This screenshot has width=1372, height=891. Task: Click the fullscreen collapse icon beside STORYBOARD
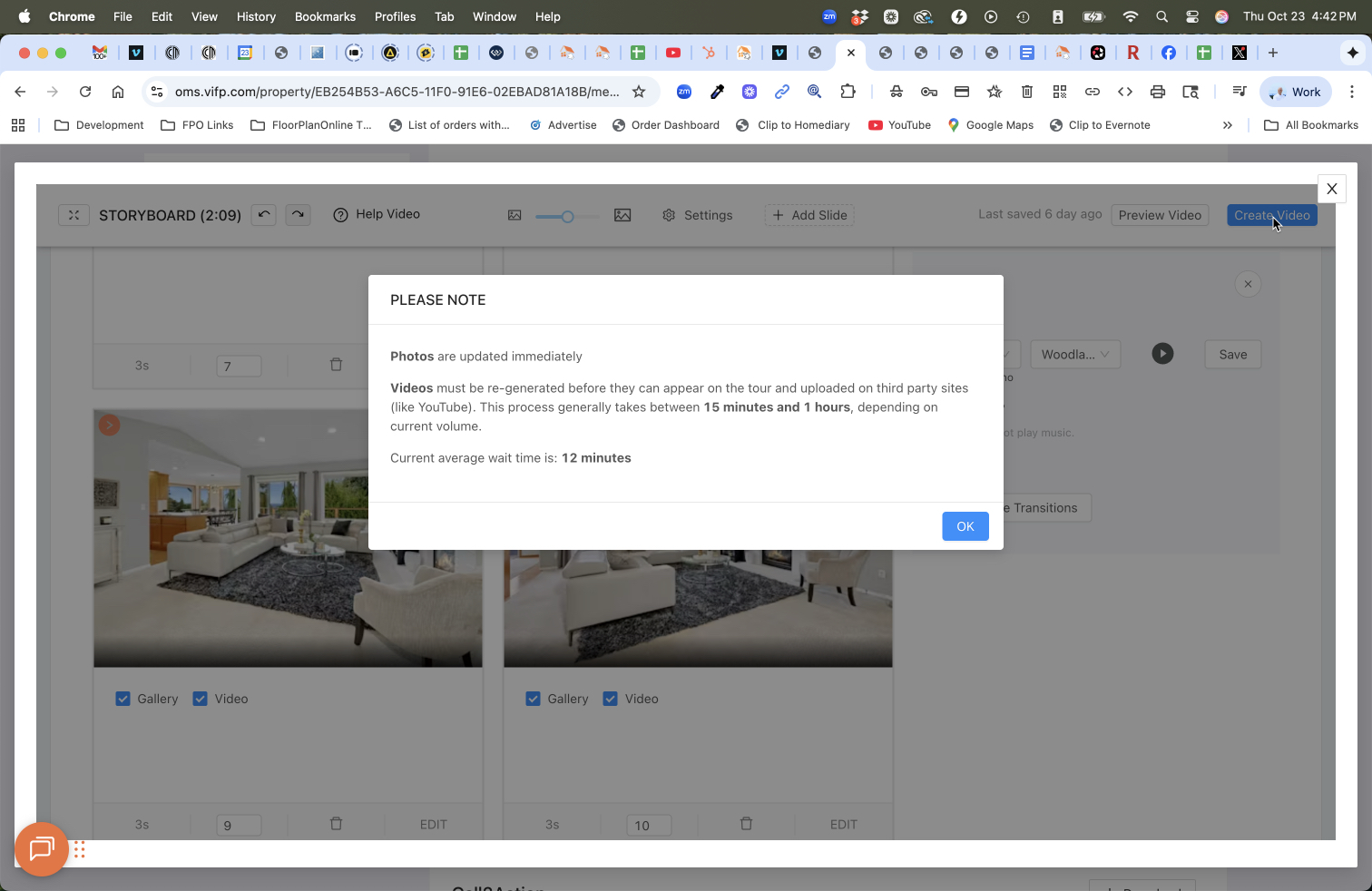coord(73,215)
